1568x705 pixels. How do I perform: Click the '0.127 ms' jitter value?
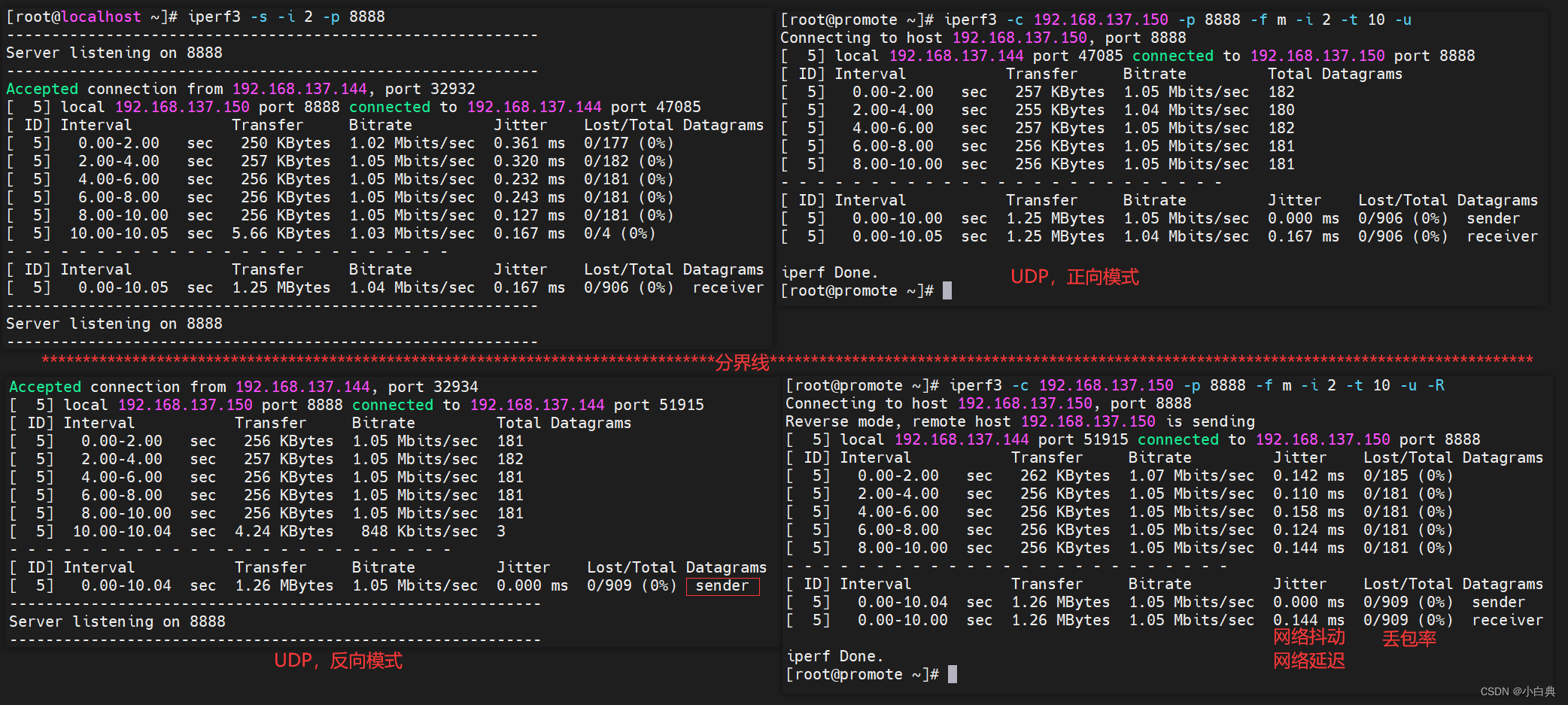tap(530, 215)
